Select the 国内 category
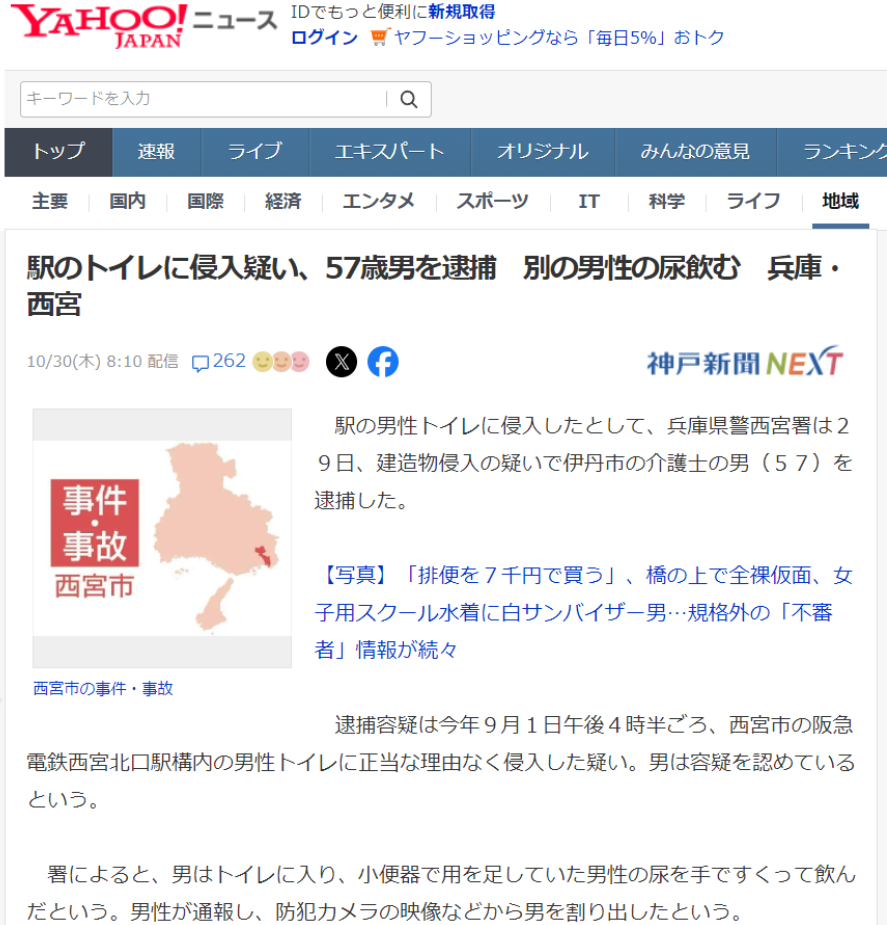 (127, 201)
